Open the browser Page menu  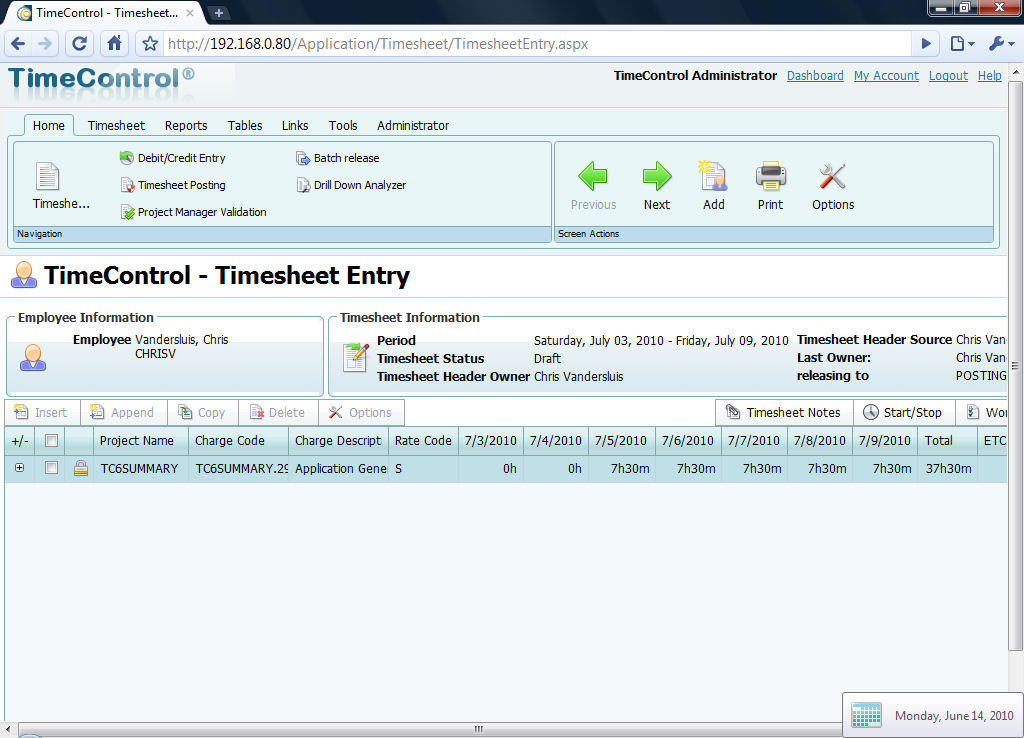[962, 44]
